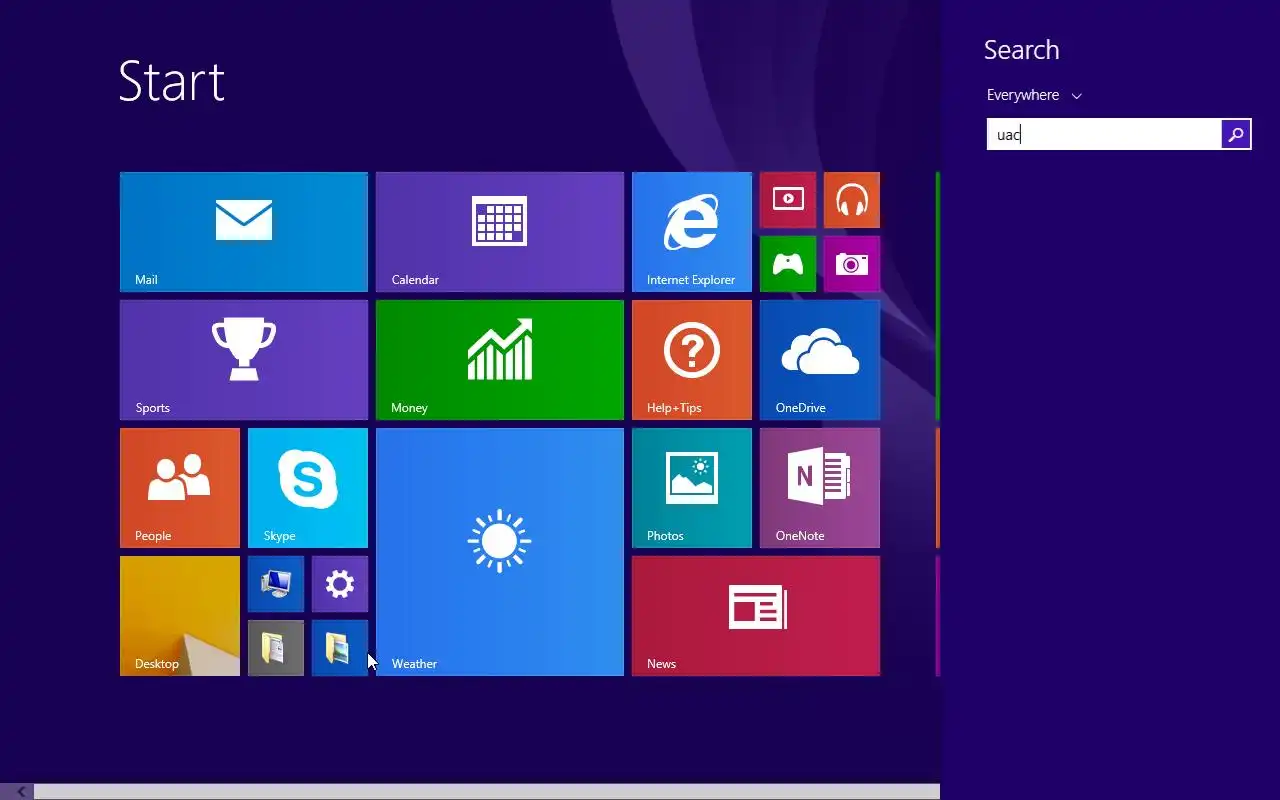The width and height of the screenshot is (1280, 800).
Task: Open the Video tile
Action: point(788,200)
